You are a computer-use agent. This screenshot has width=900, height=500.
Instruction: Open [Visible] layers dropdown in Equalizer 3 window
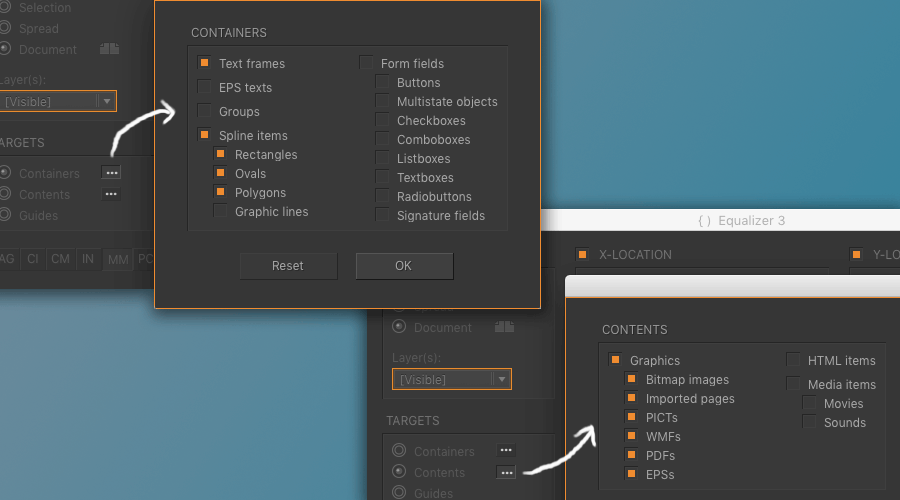click(x=501, y=379)
